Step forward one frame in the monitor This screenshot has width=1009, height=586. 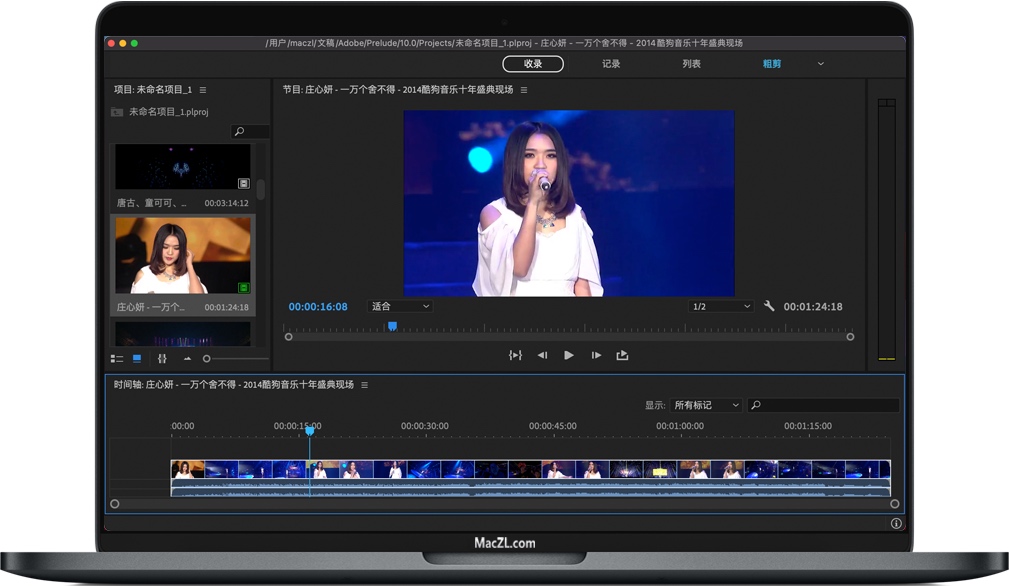pyautogui.click(x=597, y=355)
